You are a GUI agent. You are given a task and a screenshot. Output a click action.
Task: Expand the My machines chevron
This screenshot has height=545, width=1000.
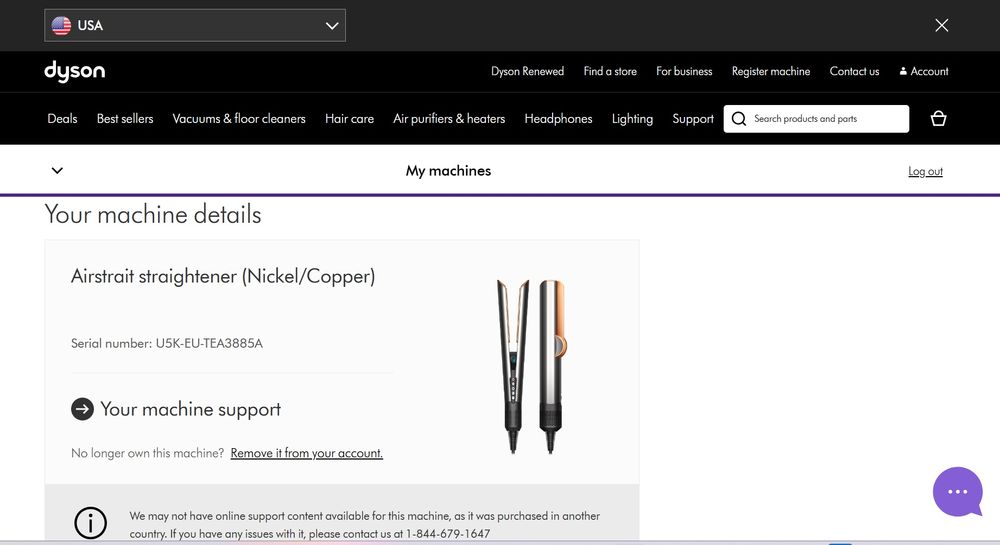57,171
